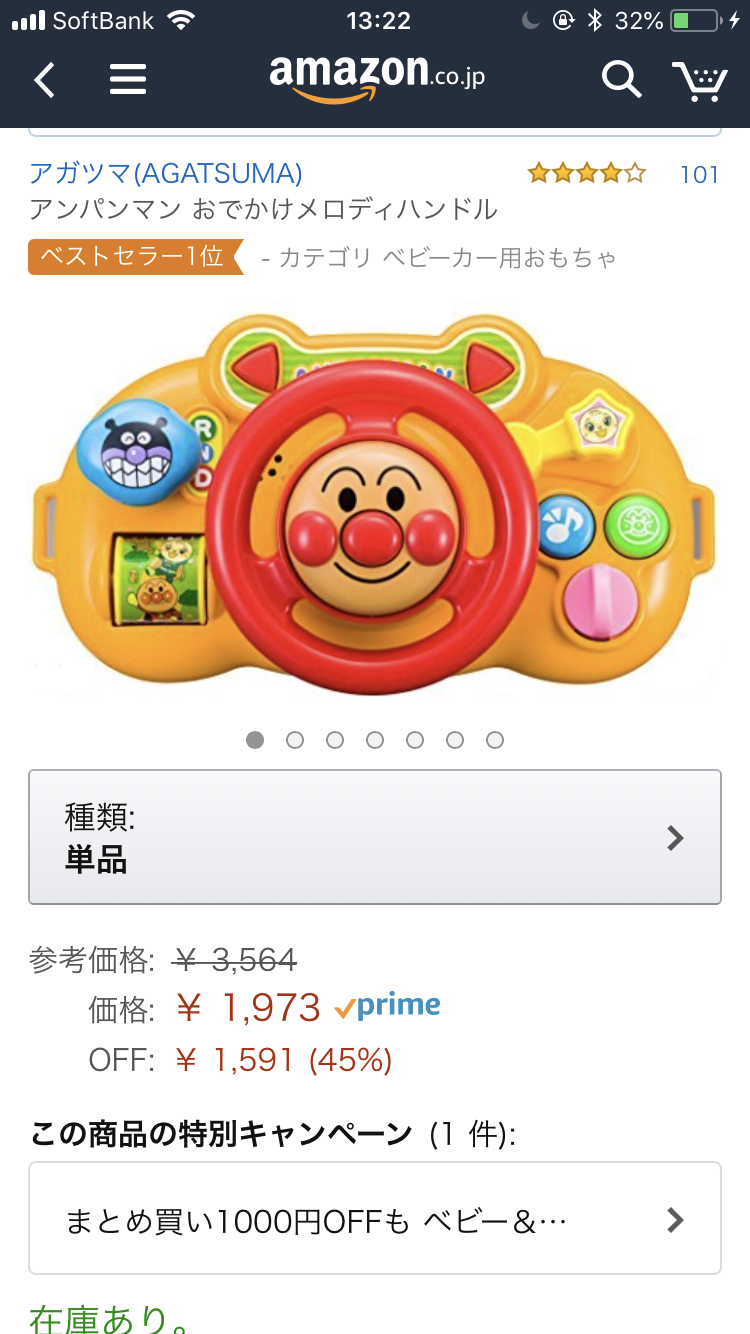
Task: Tap the prime badge beside price
Action: [x=388, y=1006]
